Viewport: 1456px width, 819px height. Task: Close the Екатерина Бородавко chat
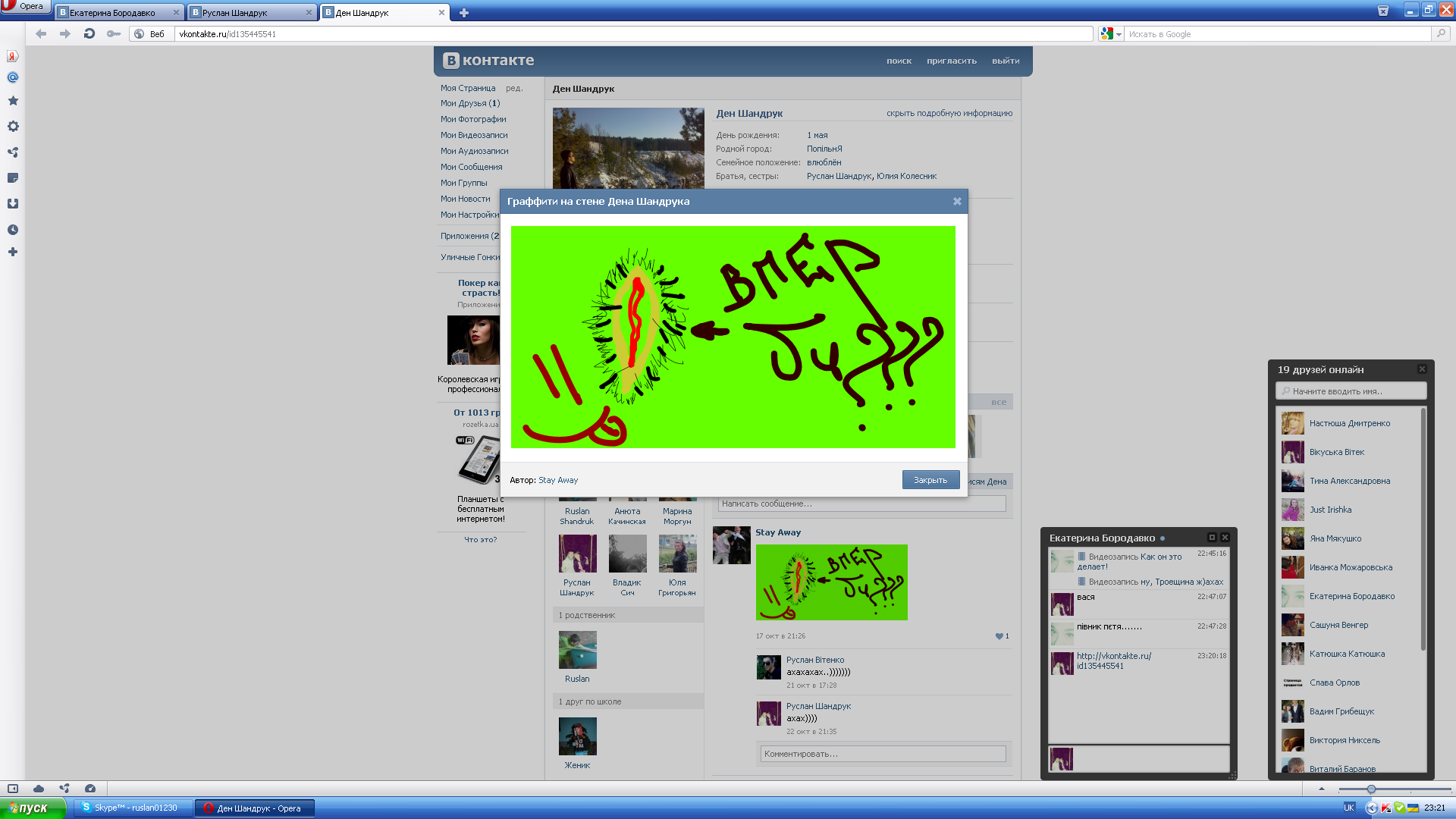pos(1225,537)
